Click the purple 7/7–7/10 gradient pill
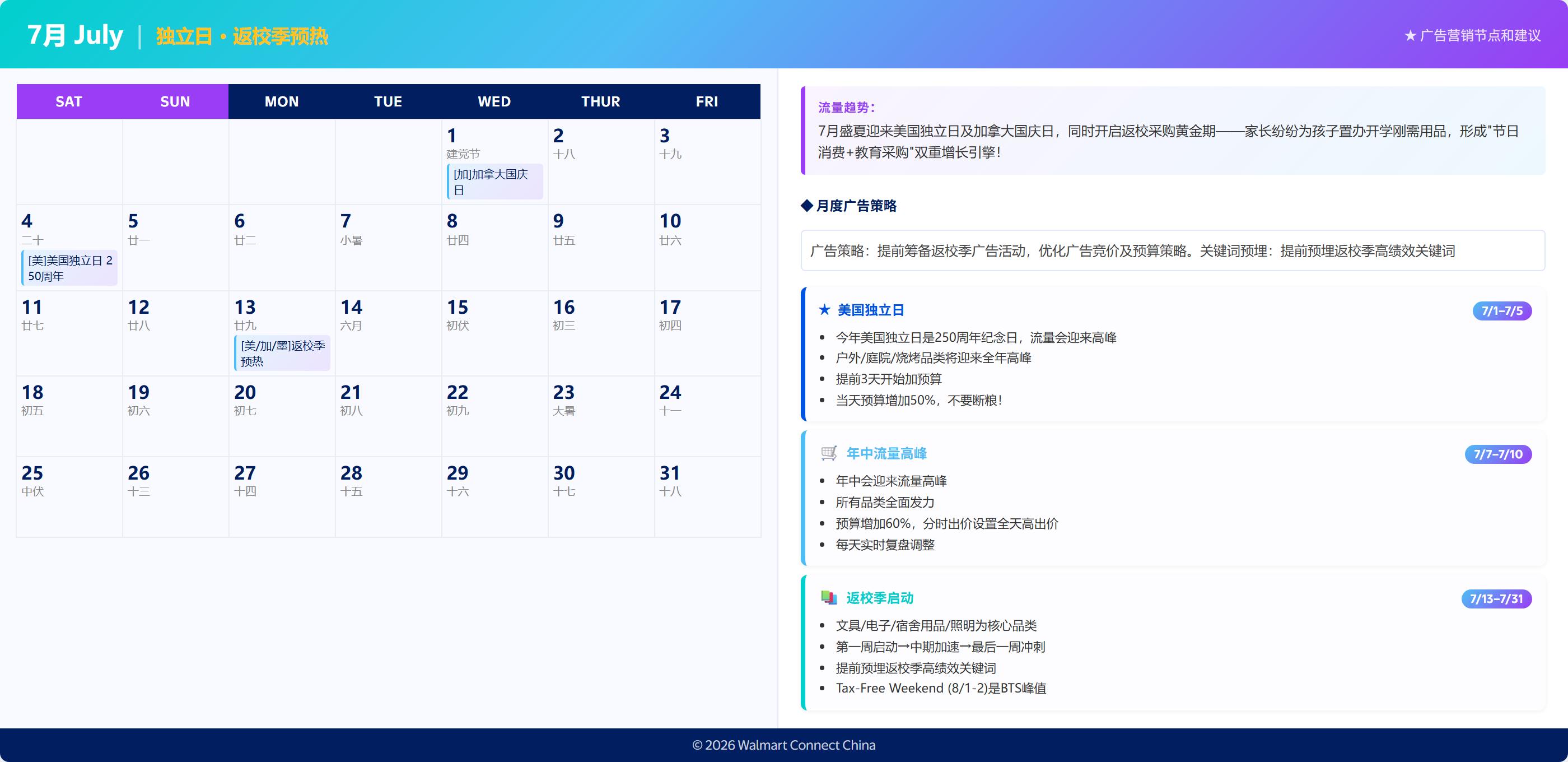1568x762 pixels. [1499, 453]
